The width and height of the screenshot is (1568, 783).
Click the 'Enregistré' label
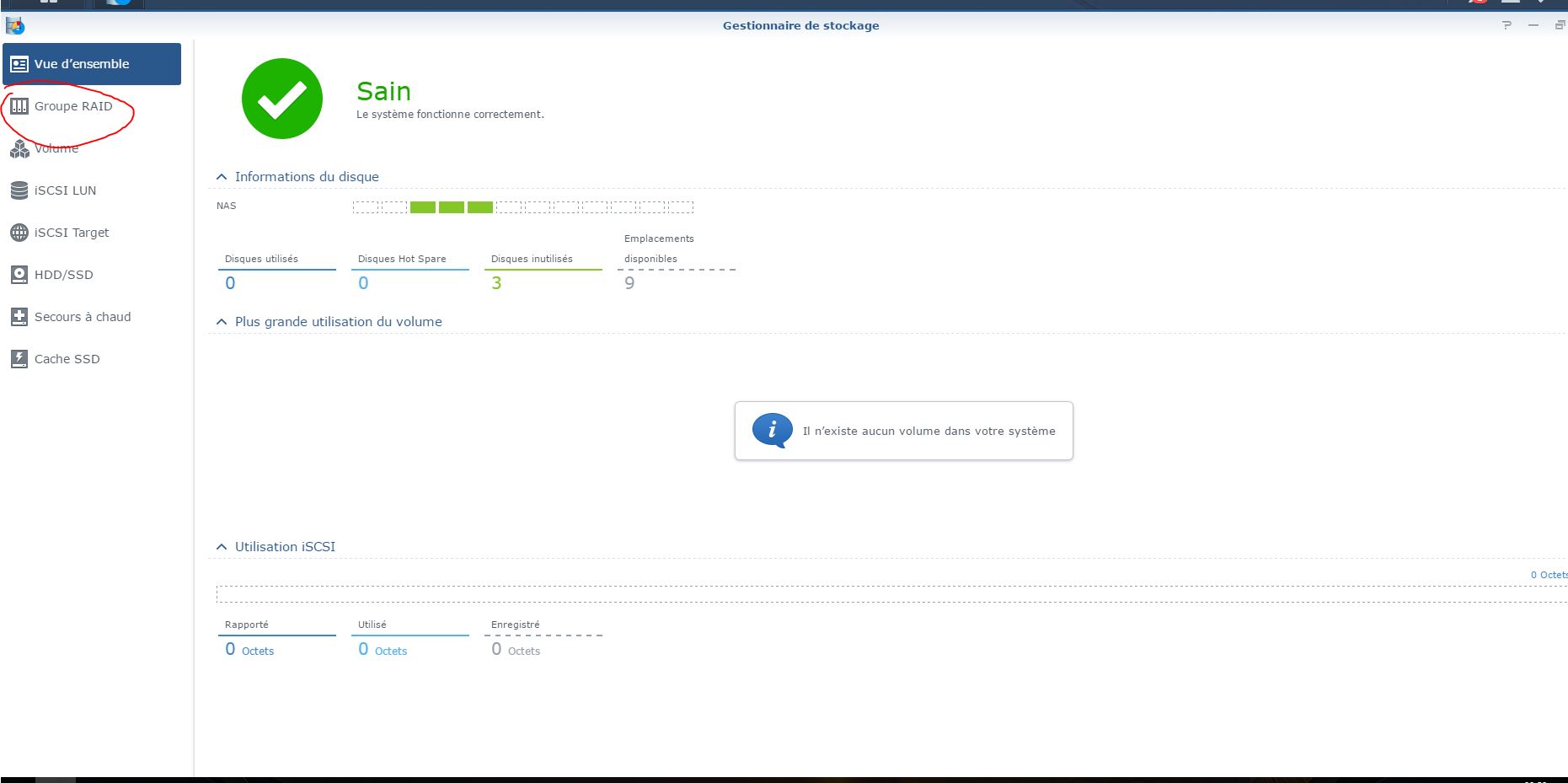516,625
